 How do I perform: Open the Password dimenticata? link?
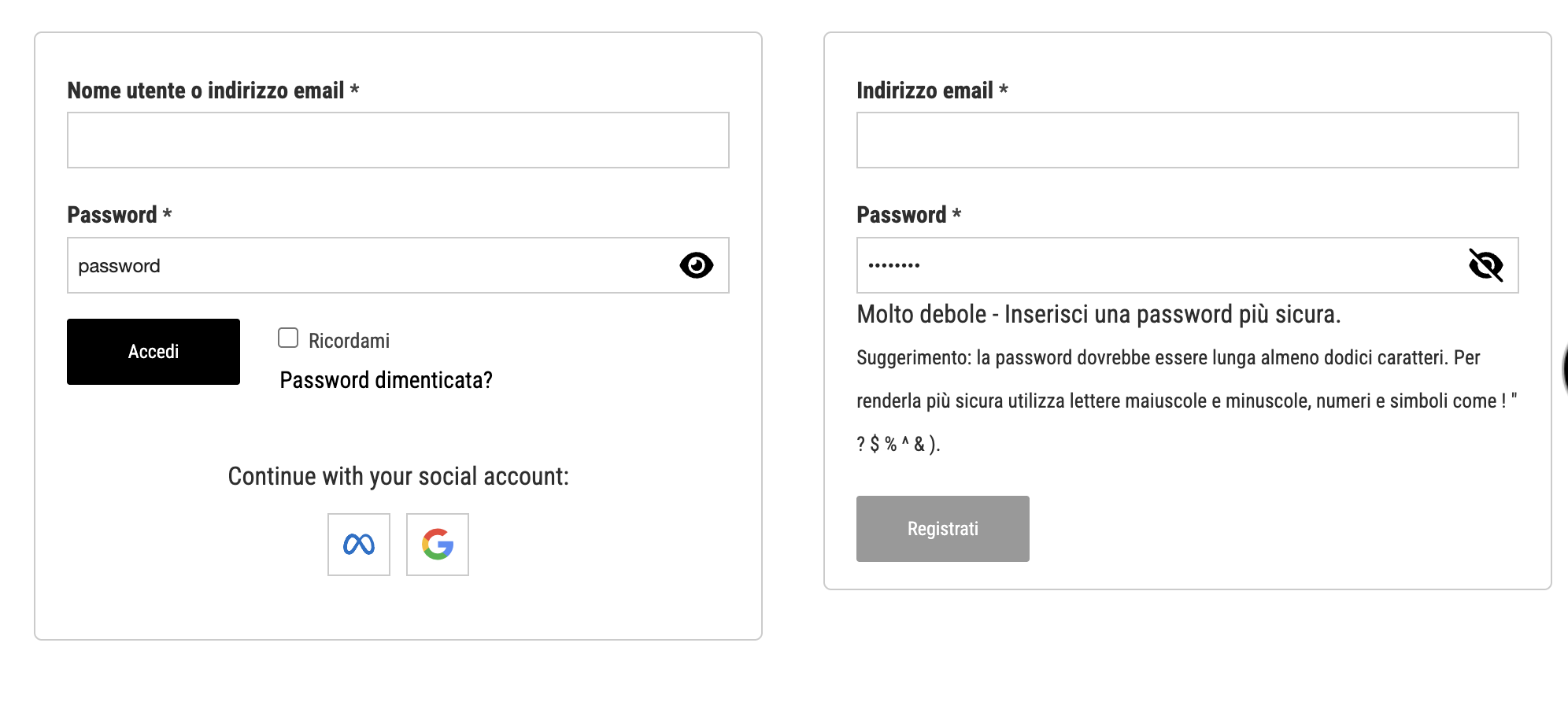pos(386,380)
